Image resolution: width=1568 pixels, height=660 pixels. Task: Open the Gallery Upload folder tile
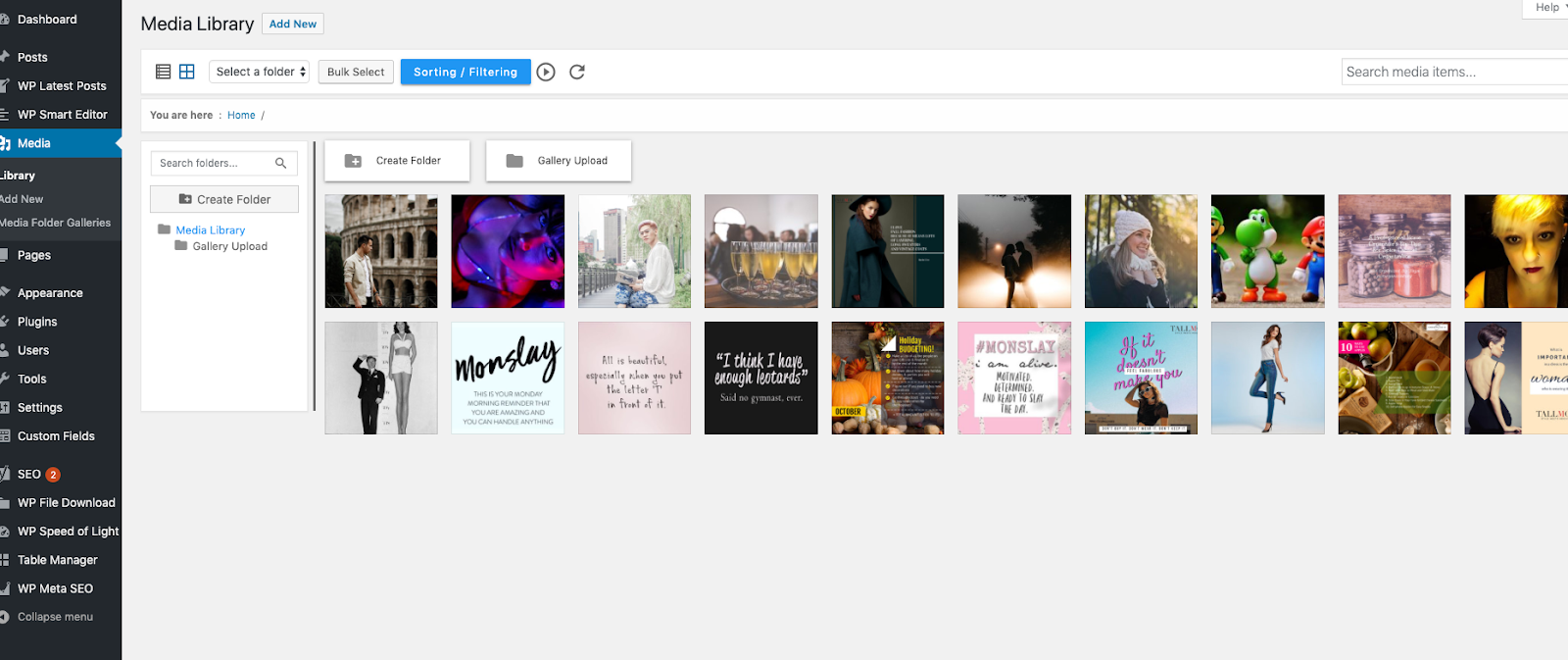[x=559, y=161]
